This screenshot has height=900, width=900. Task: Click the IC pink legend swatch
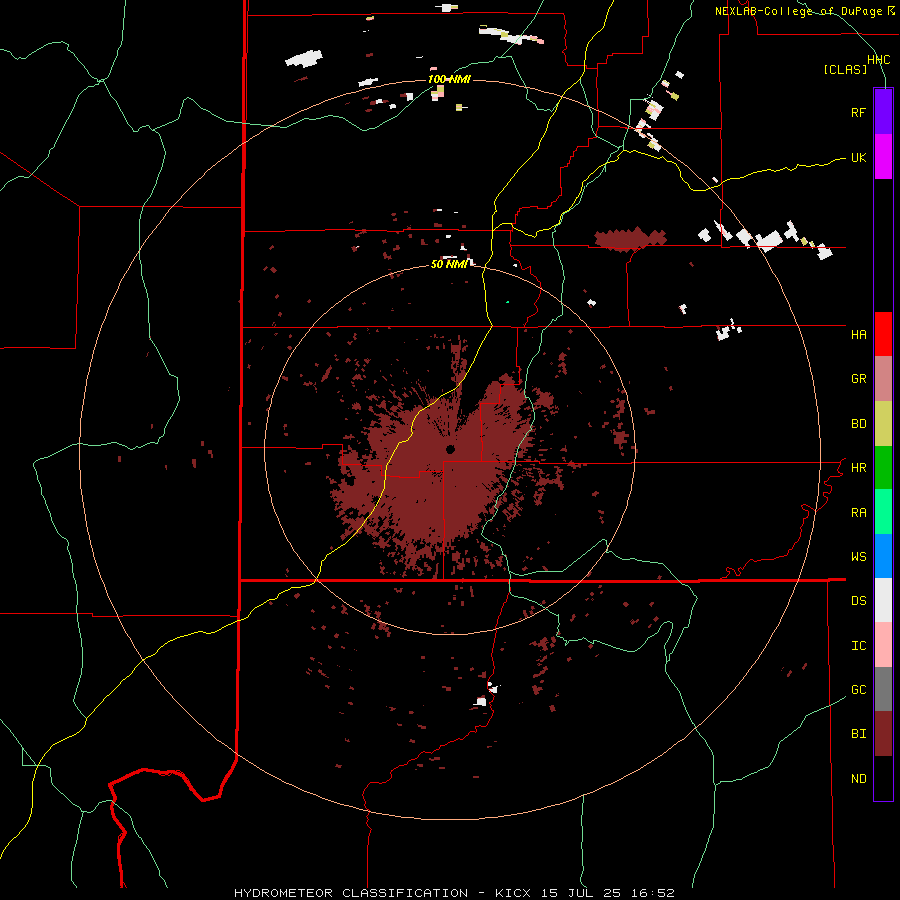tap(883, 645)
